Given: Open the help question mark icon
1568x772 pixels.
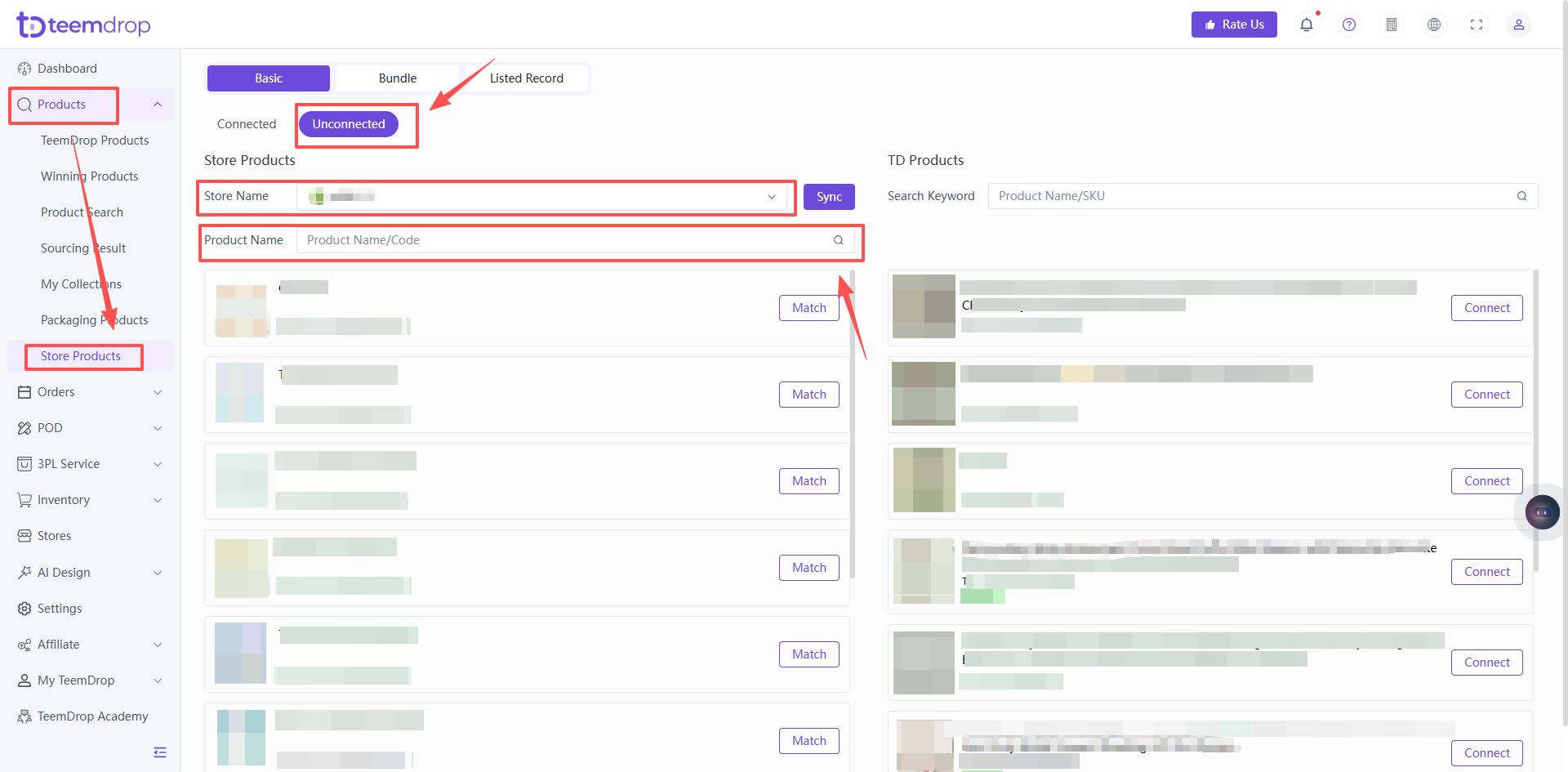Looking at the screenshot, I should tap(1349, 25).
